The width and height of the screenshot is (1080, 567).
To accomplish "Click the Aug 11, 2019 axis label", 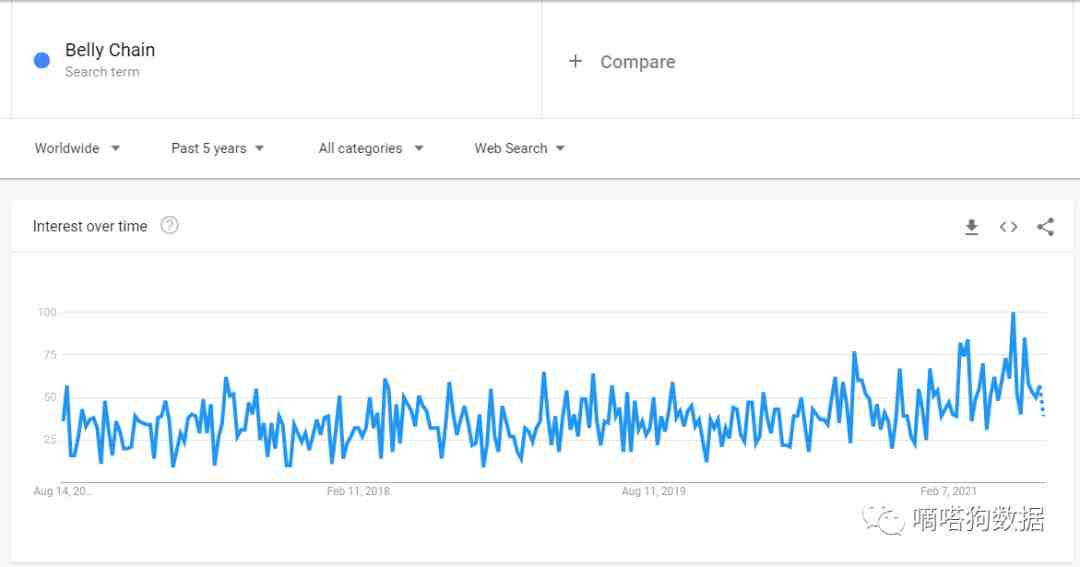I will (653, 491).
